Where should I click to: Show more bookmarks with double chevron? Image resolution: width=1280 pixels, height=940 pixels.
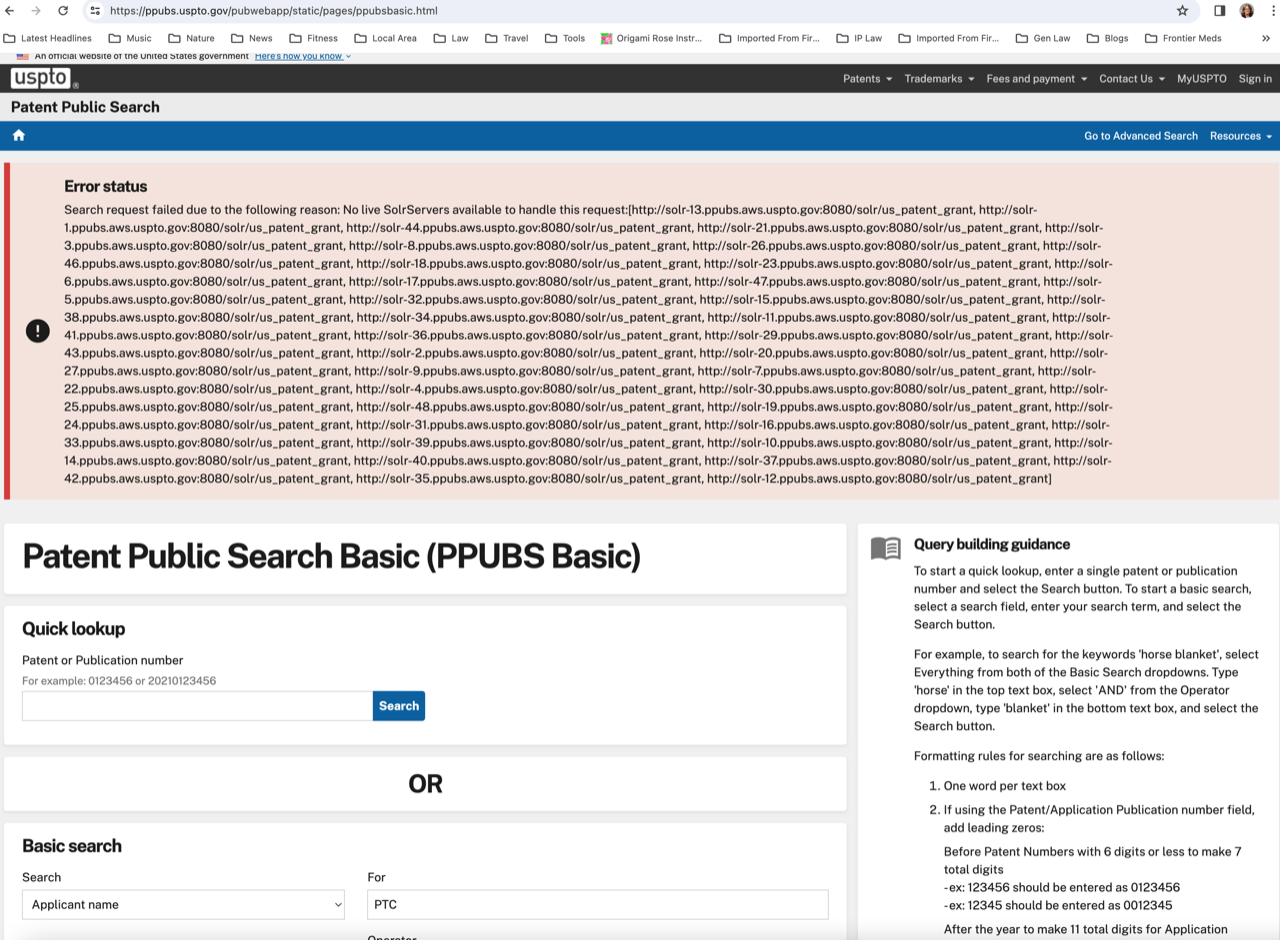coord(1266,38)
